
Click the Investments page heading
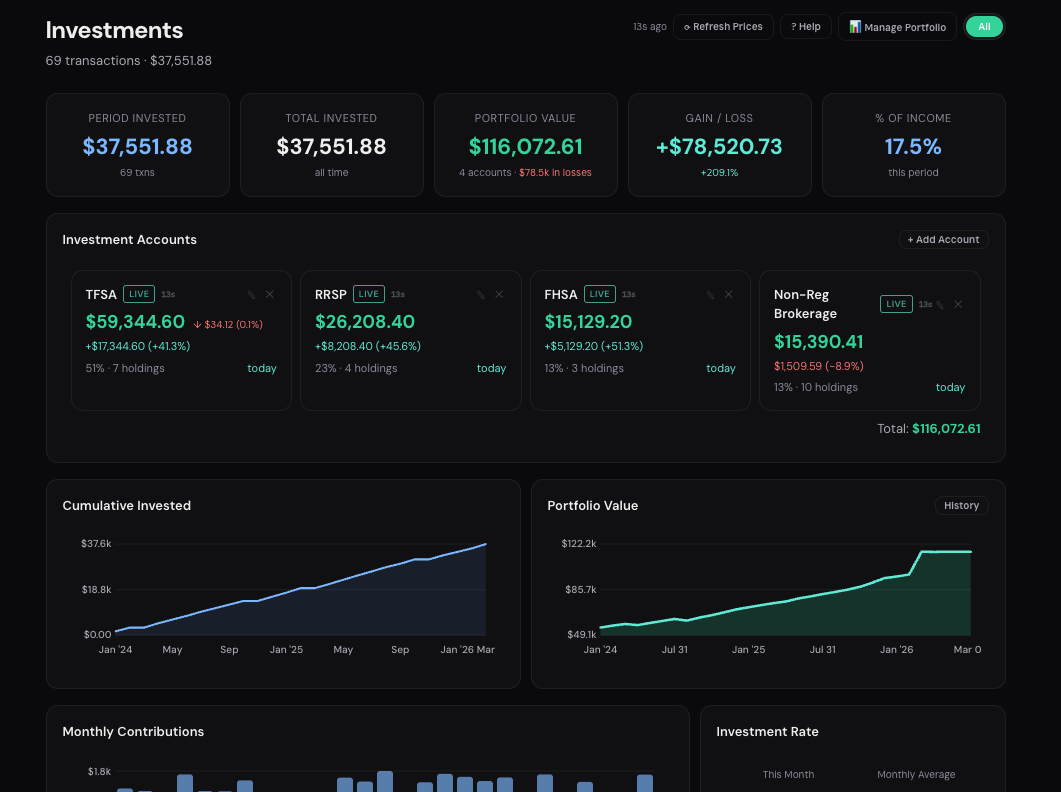click(114, 30)
